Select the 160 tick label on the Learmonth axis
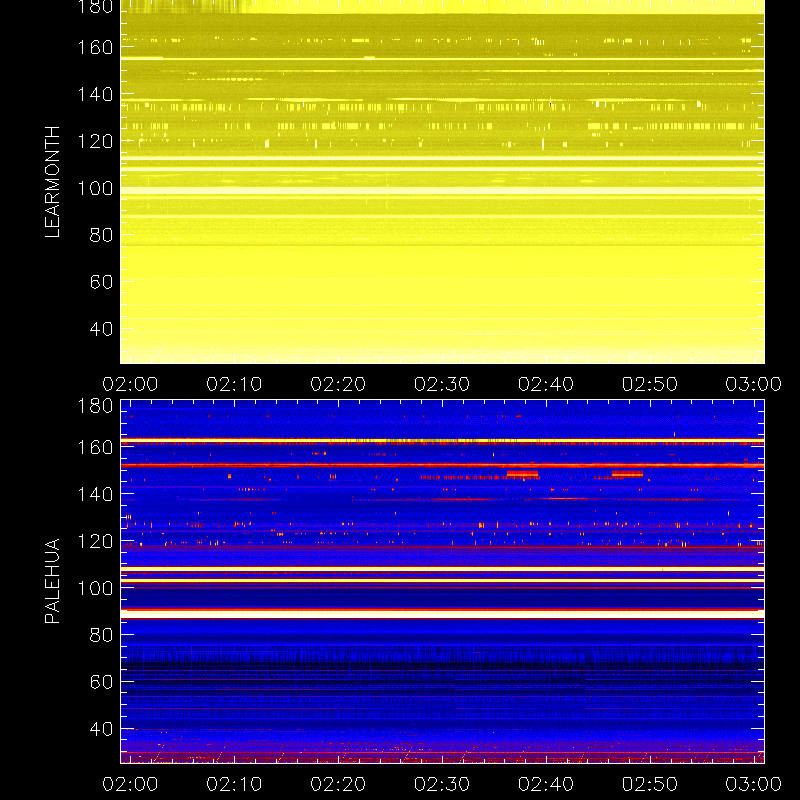Viewport: 800px width, 800px height. (95, 47)
